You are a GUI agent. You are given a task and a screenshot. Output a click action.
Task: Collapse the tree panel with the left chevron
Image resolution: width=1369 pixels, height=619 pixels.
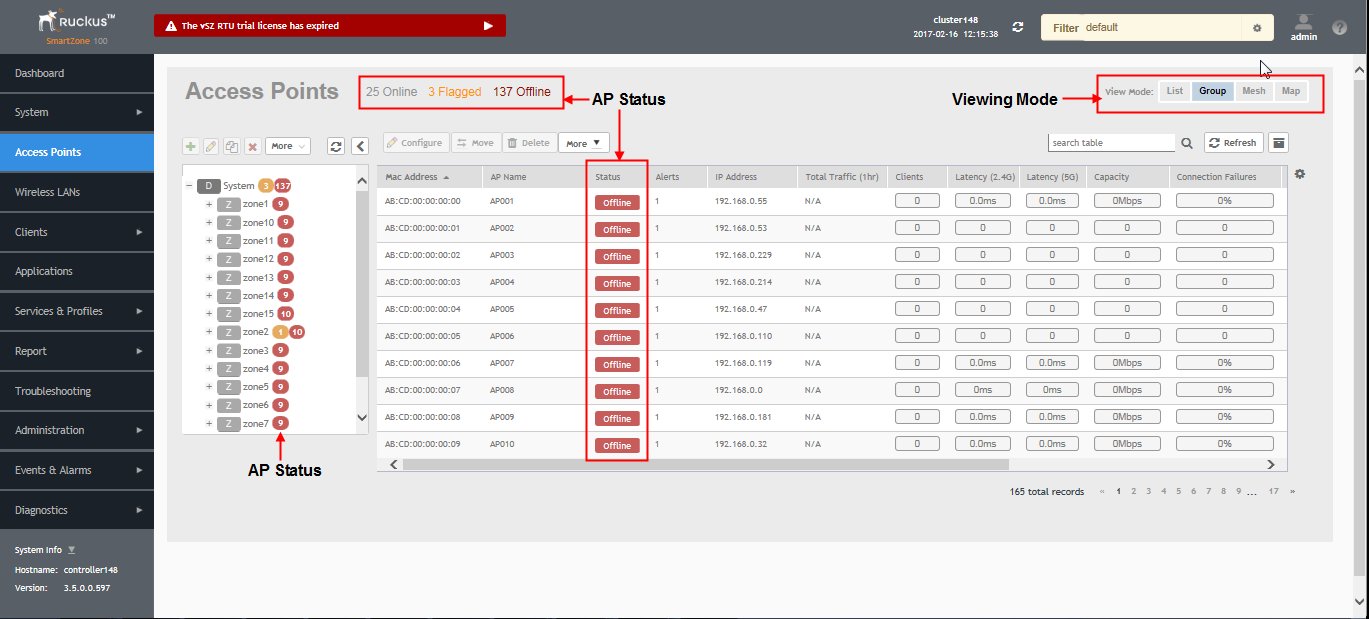(361, 146)
